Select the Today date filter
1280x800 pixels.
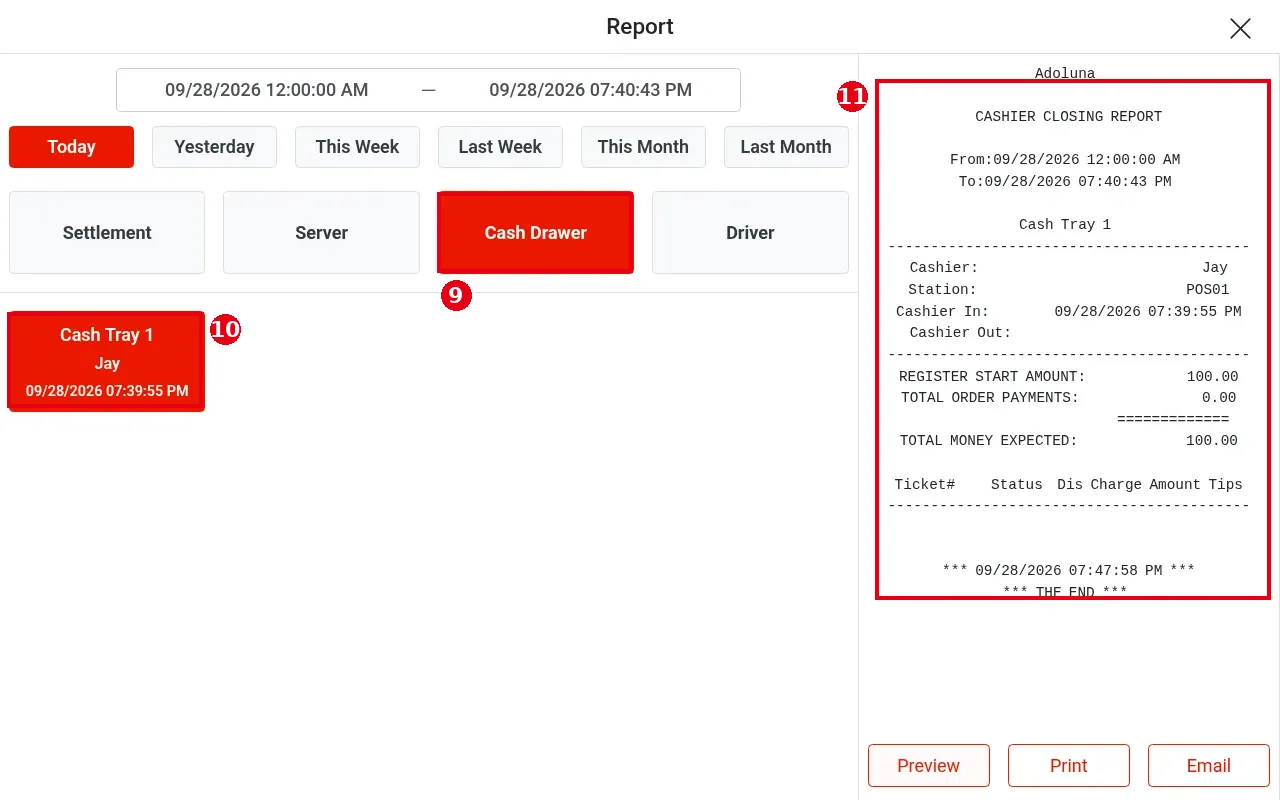pos(71,147)
